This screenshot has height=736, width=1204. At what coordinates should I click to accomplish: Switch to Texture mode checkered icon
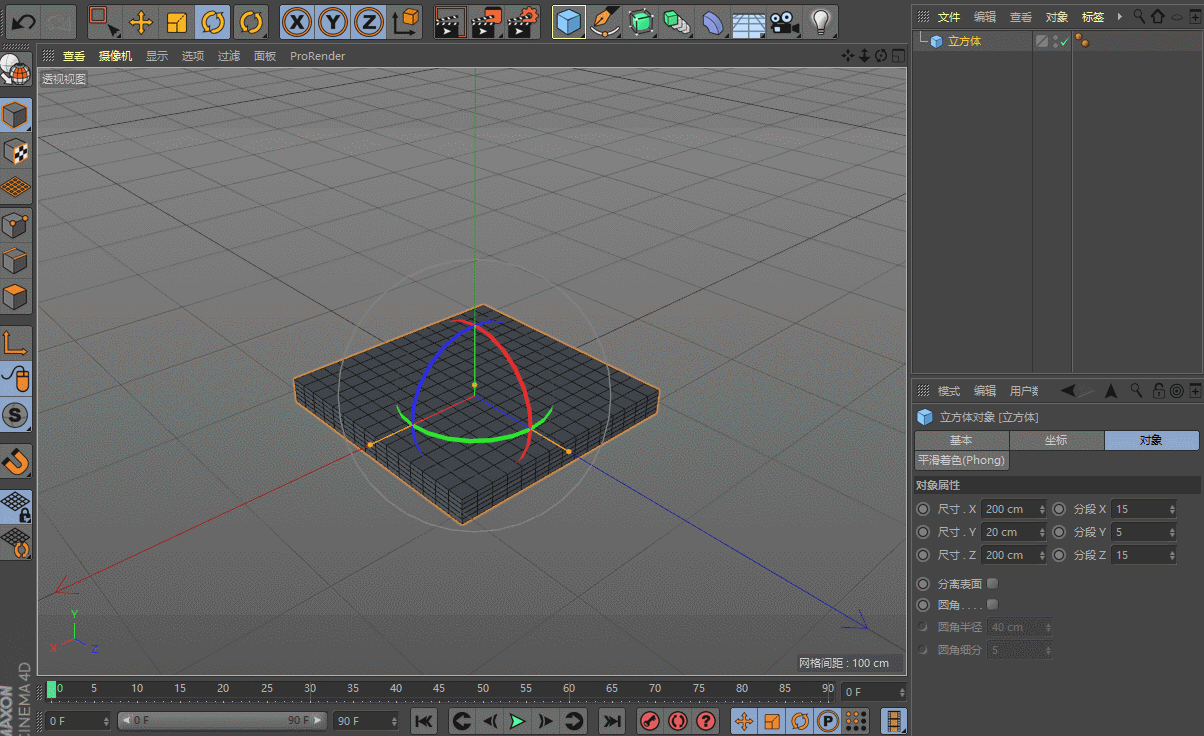[x=16, y=152]
